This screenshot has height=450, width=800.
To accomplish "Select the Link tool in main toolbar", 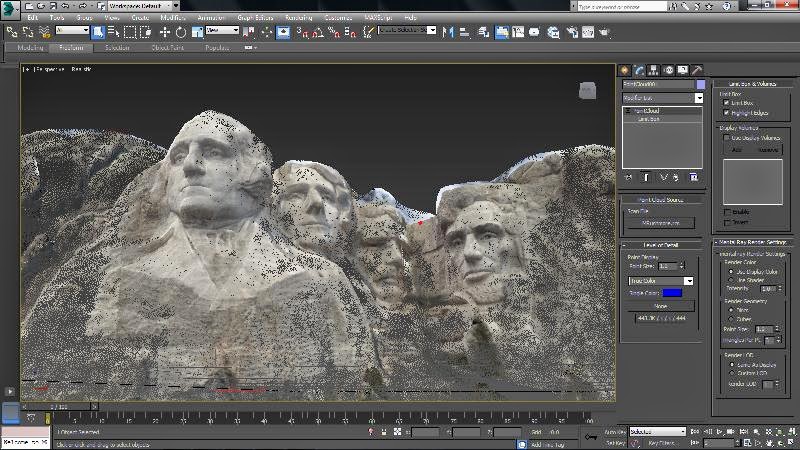I will [12, 32].
